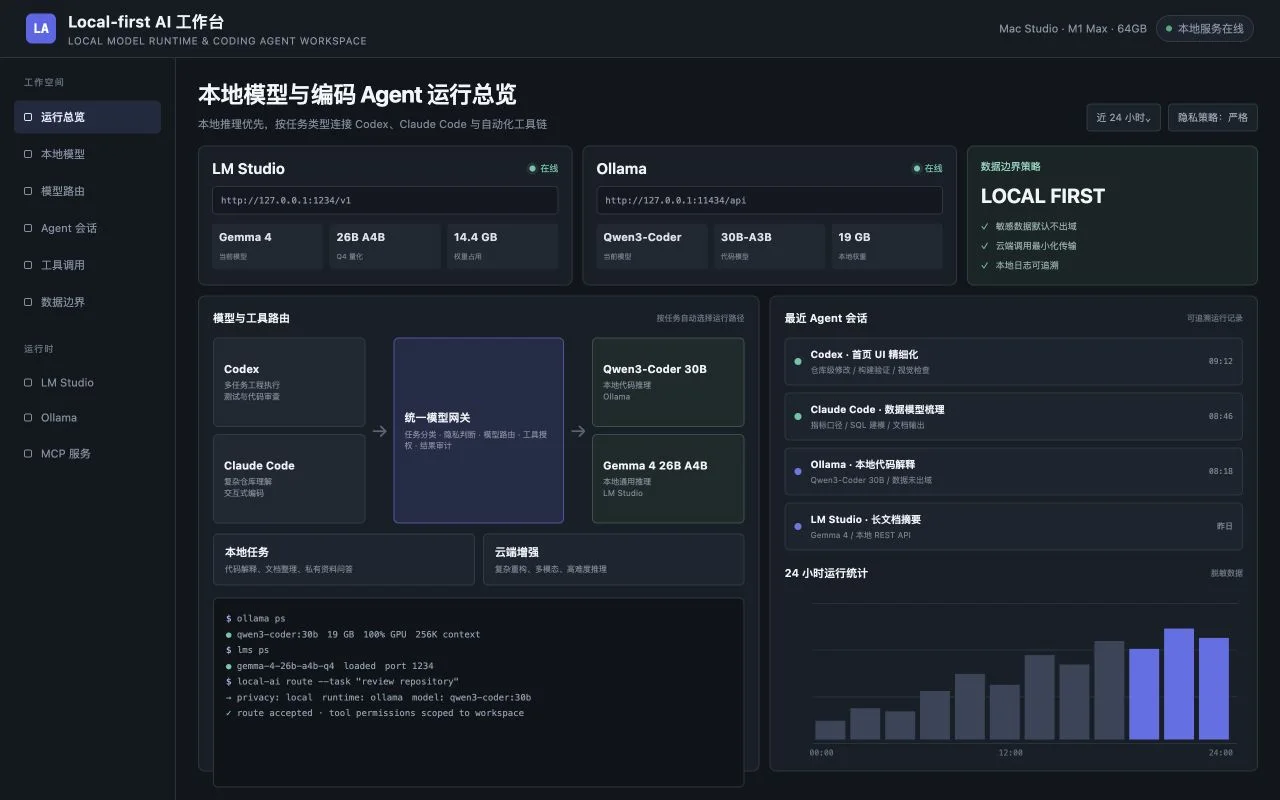The width and height of the screenshot is (1280, 800).
Task: Click the 隐私策略：严格 button
Action: (x=1212, y=117)
